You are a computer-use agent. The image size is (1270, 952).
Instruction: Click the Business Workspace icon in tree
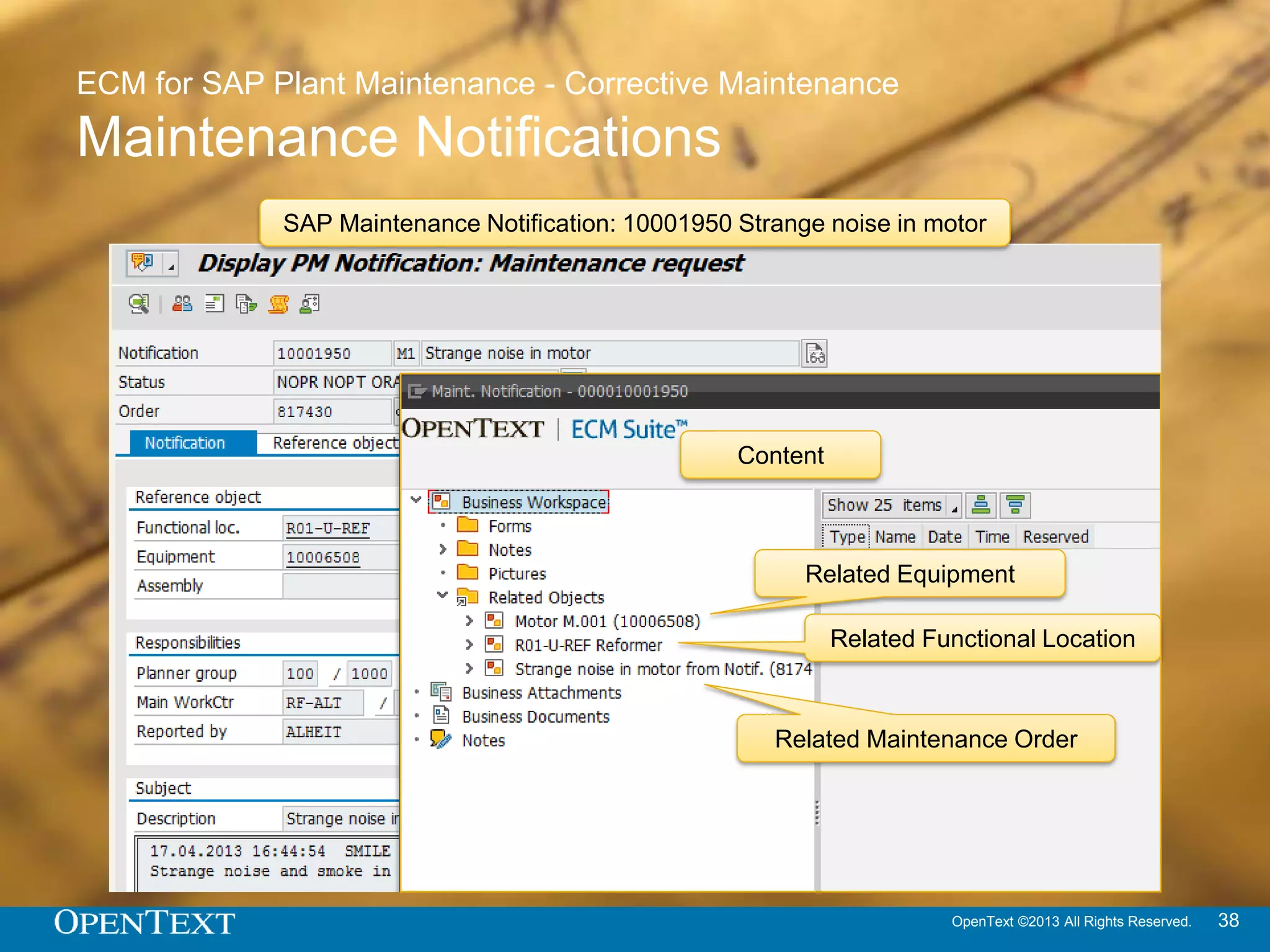(441, 501)
